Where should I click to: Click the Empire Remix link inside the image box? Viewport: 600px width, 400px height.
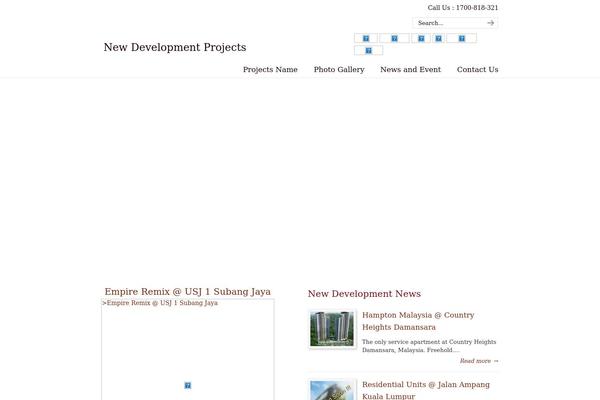click(x=162, y=303)
